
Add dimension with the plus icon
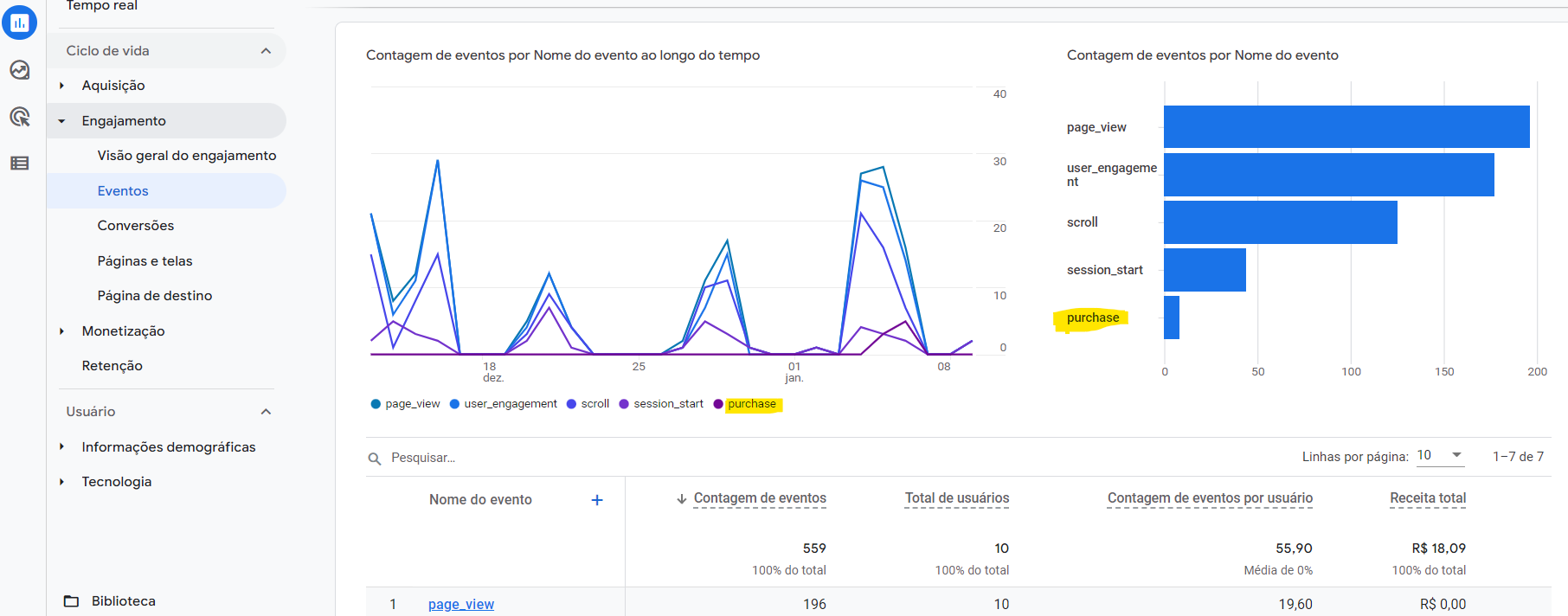597,500
